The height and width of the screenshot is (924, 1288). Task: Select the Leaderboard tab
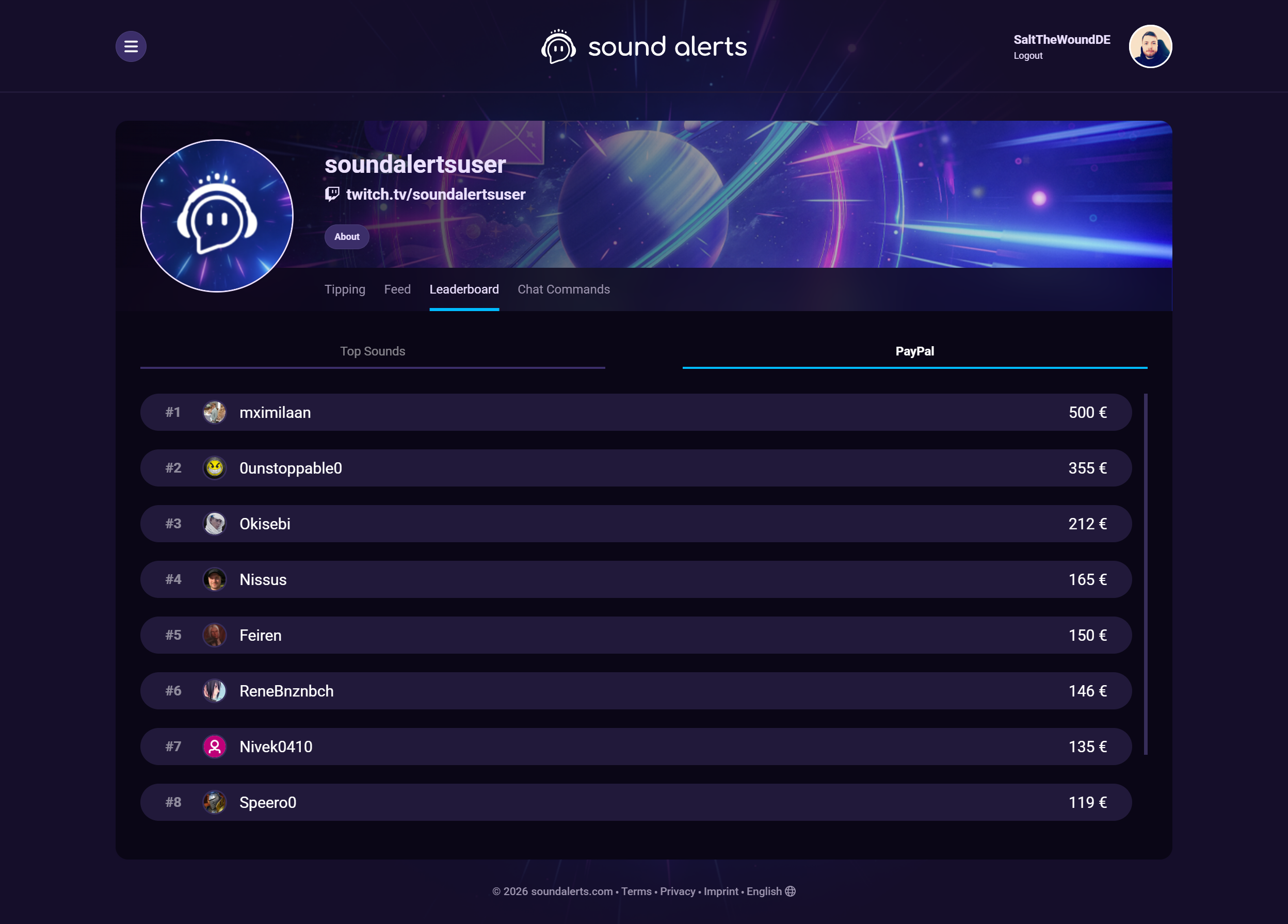pos(464,289)
